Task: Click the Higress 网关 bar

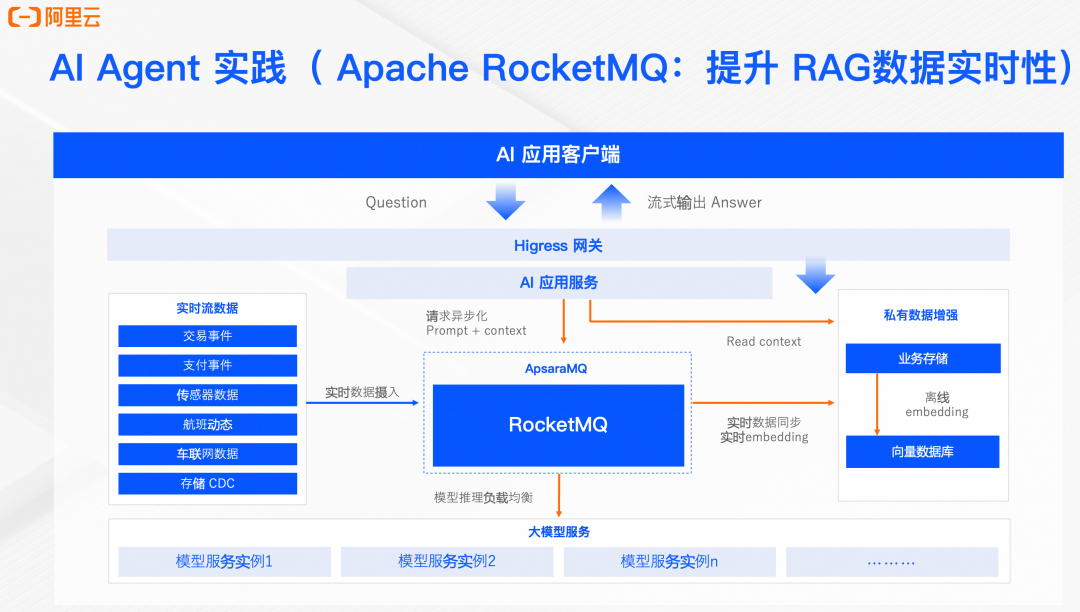Action: [558, 244]
